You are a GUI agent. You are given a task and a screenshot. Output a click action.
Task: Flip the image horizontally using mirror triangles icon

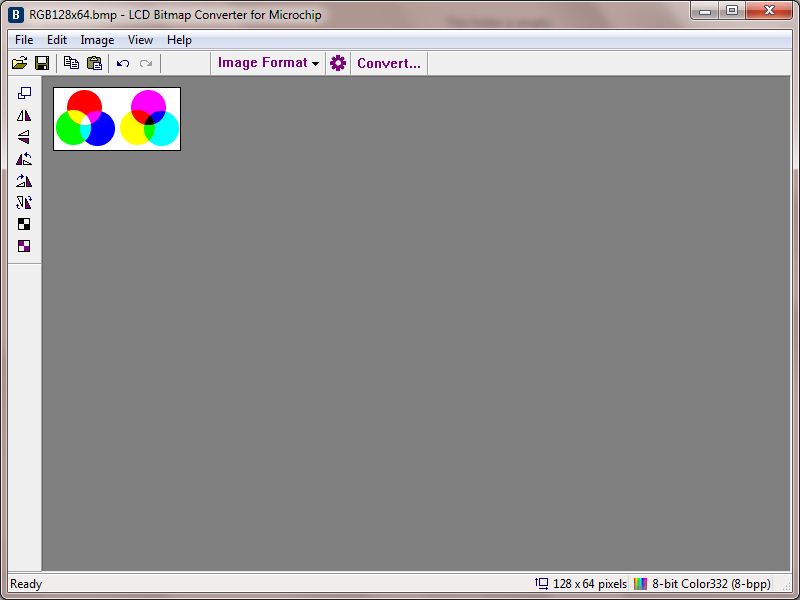24,115
